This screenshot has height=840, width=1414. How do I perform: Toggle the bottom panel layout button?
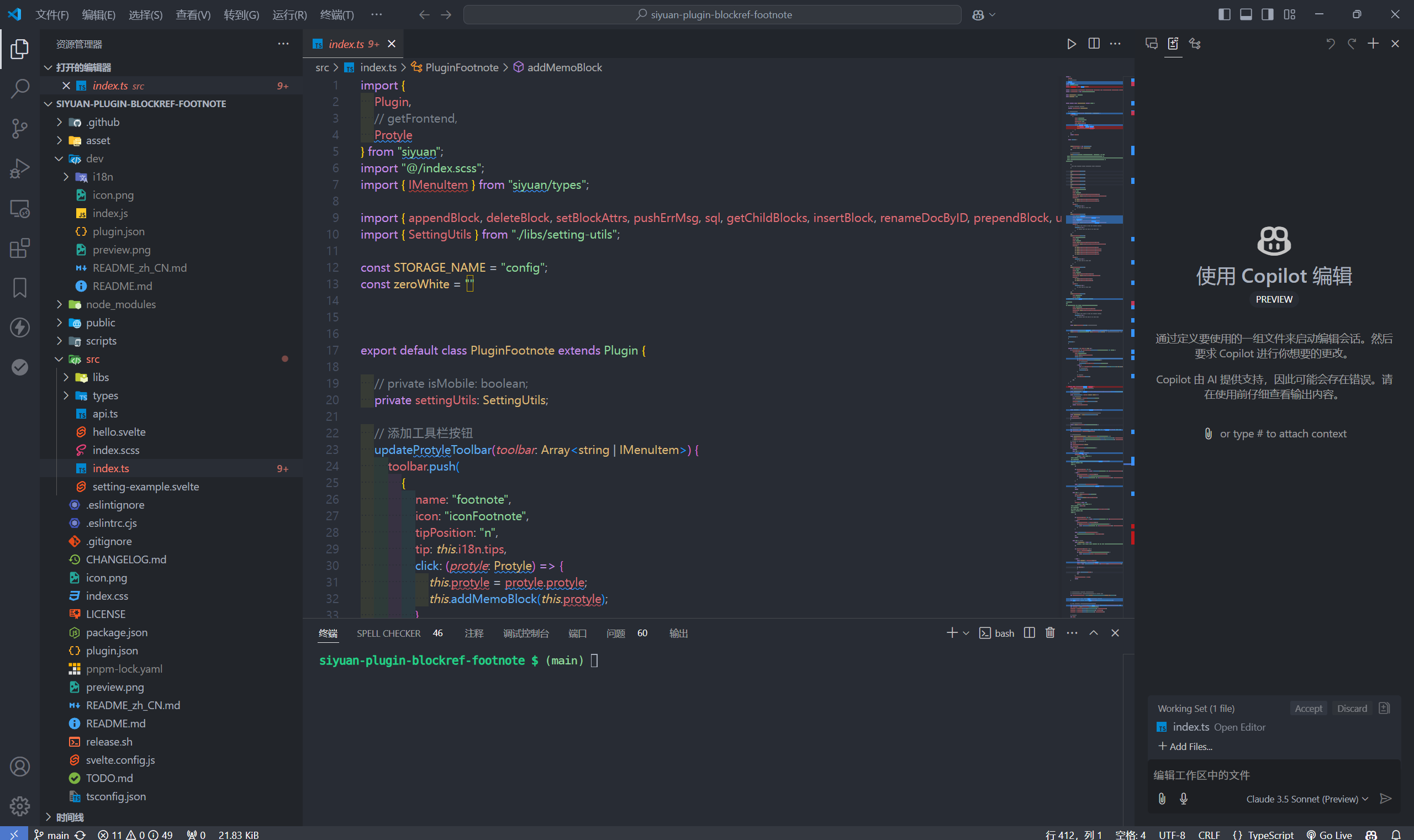tap(1246, 15)
